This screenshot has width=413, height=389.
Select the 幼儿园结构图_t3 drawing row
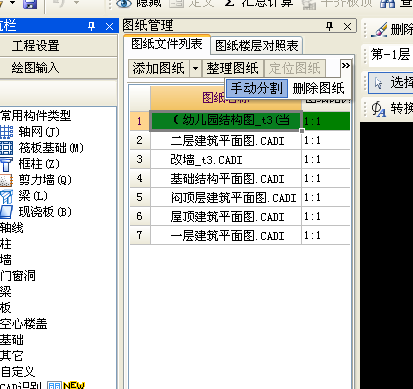[x=226, y=121]
